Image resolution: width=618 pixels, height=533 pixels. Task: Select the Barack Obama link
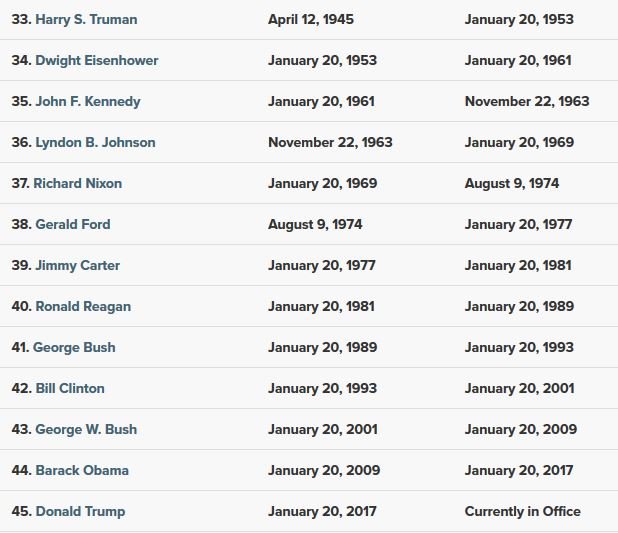pyautogui.click(x=82, y=470)
